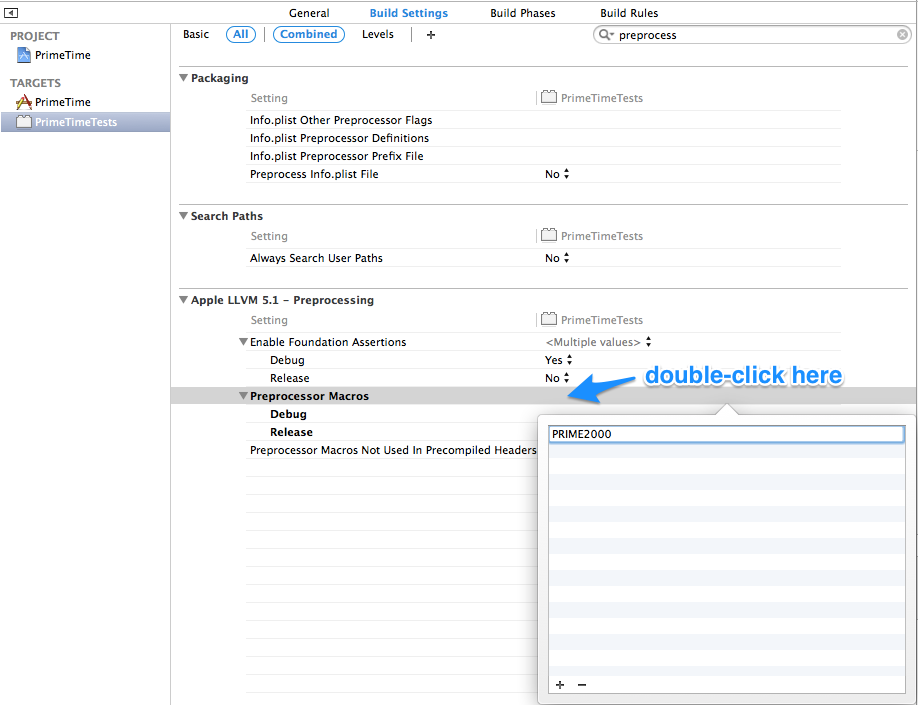918x705 pixels.
Task: Click PrimeTimeTests column icon under Preprocessing
Action: coord(549,319)
